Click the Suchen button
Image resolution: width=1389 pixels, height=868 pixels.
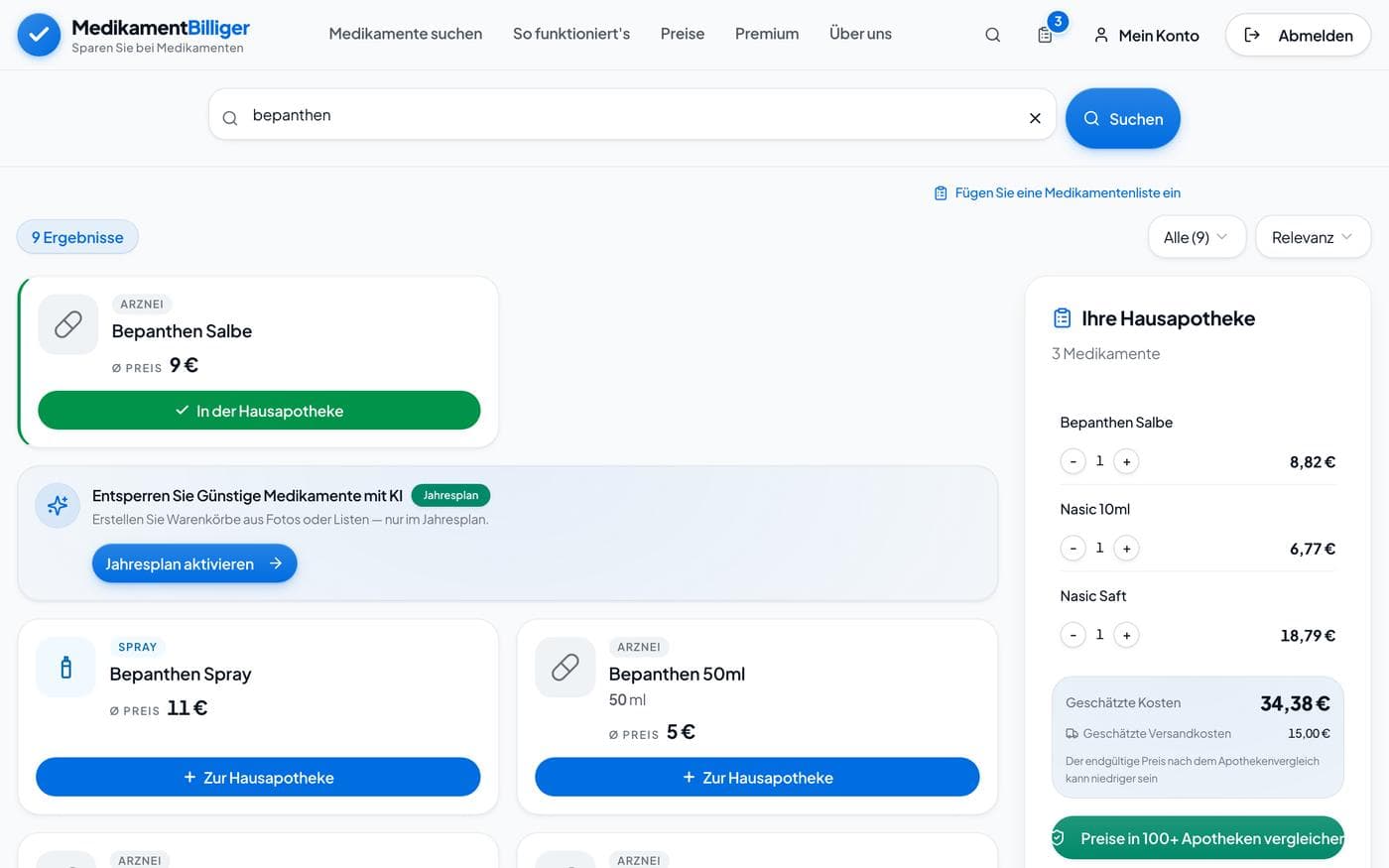tap(1122, 119)
